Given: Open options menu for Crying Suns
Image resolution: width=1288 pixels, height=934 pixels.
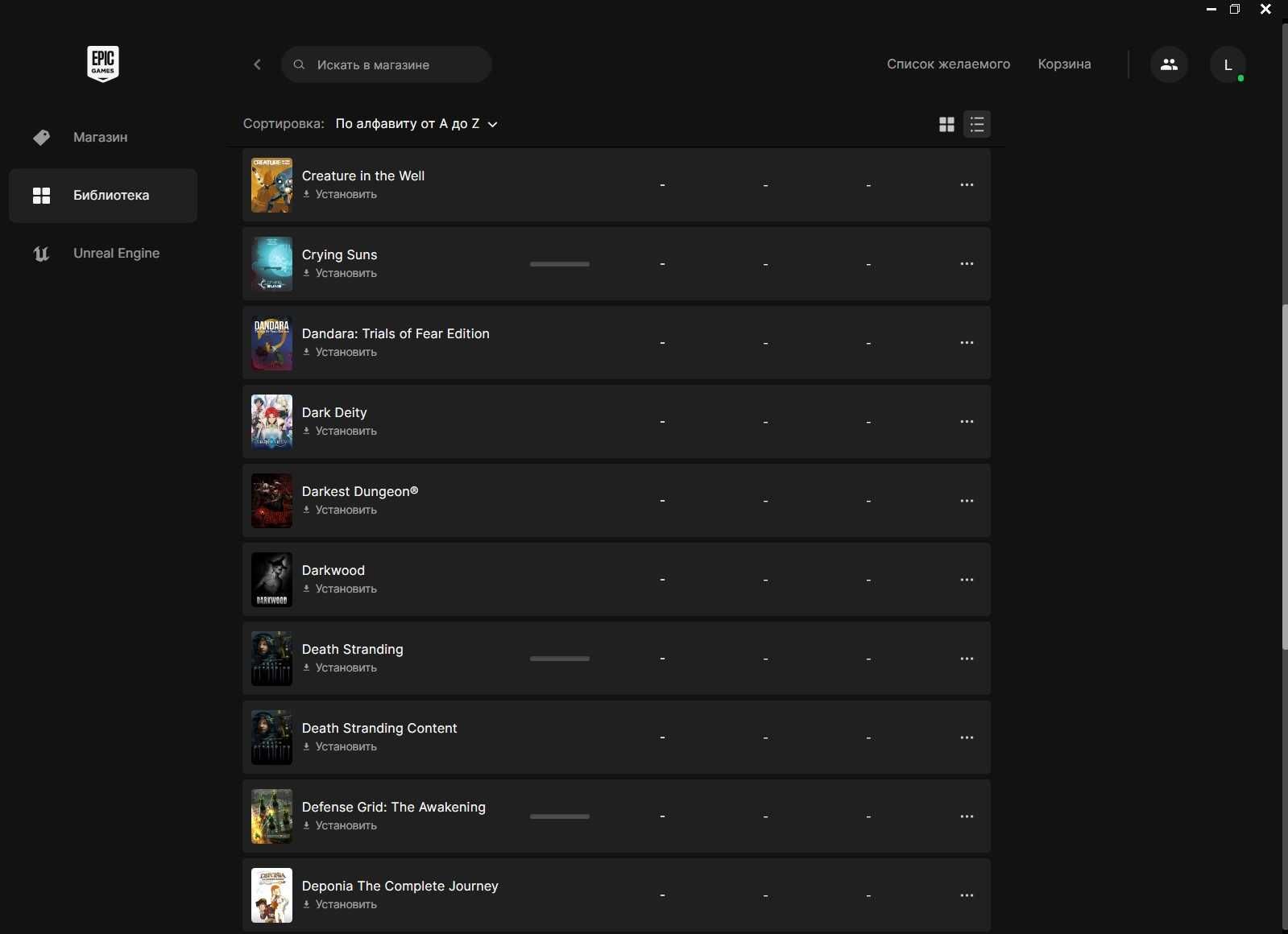Looking at the screenshot, I should (967, 264).
